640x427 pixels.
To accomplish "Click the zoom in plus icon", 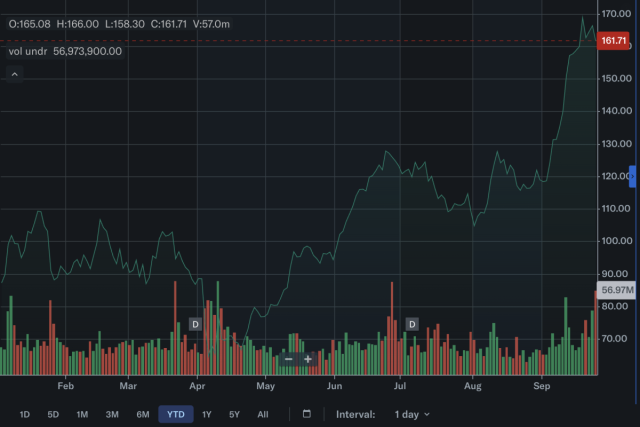I will pos(308,359).
